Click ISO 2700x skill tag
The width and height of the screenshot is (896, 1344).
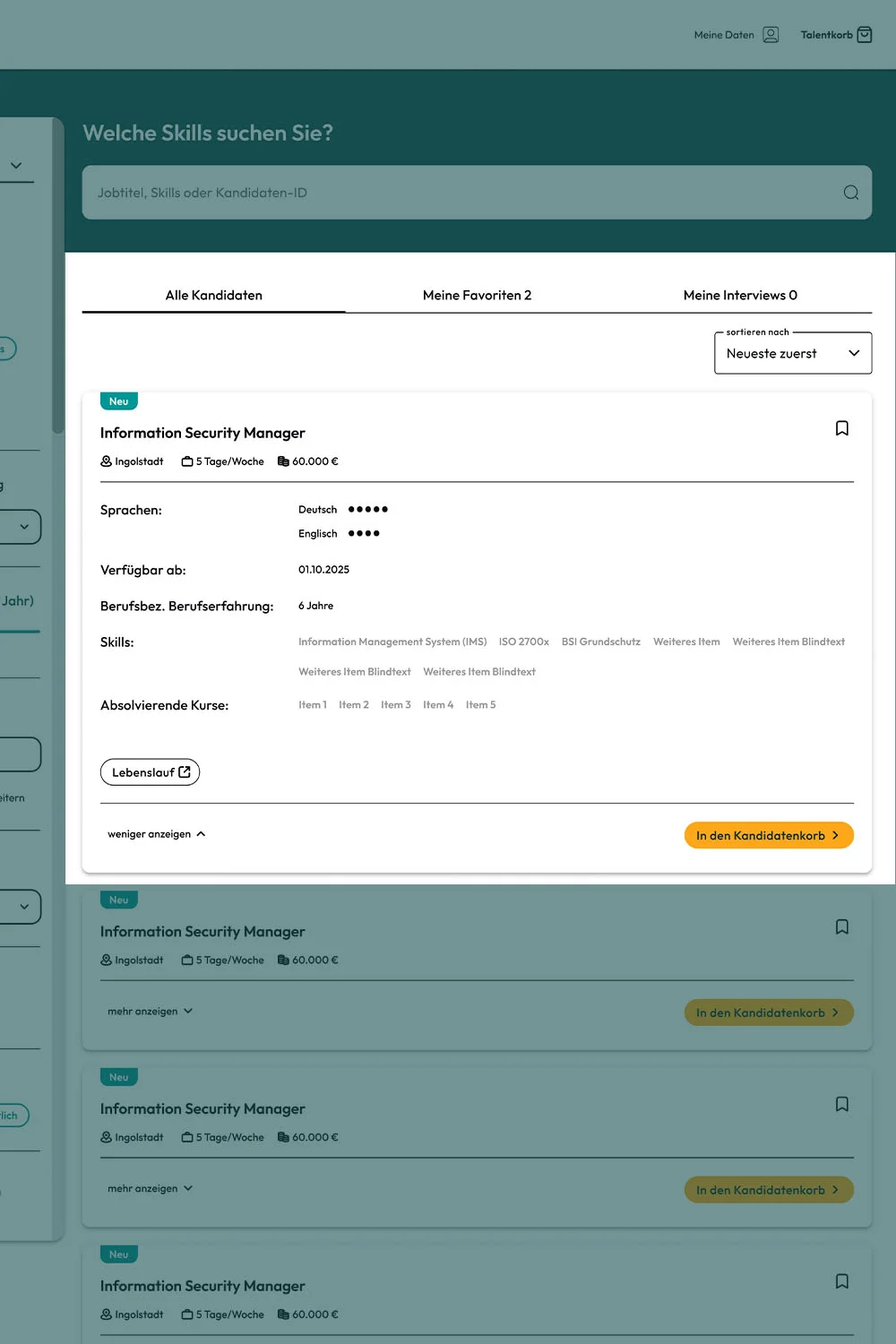pyautogui.click(x=524, y=642)
